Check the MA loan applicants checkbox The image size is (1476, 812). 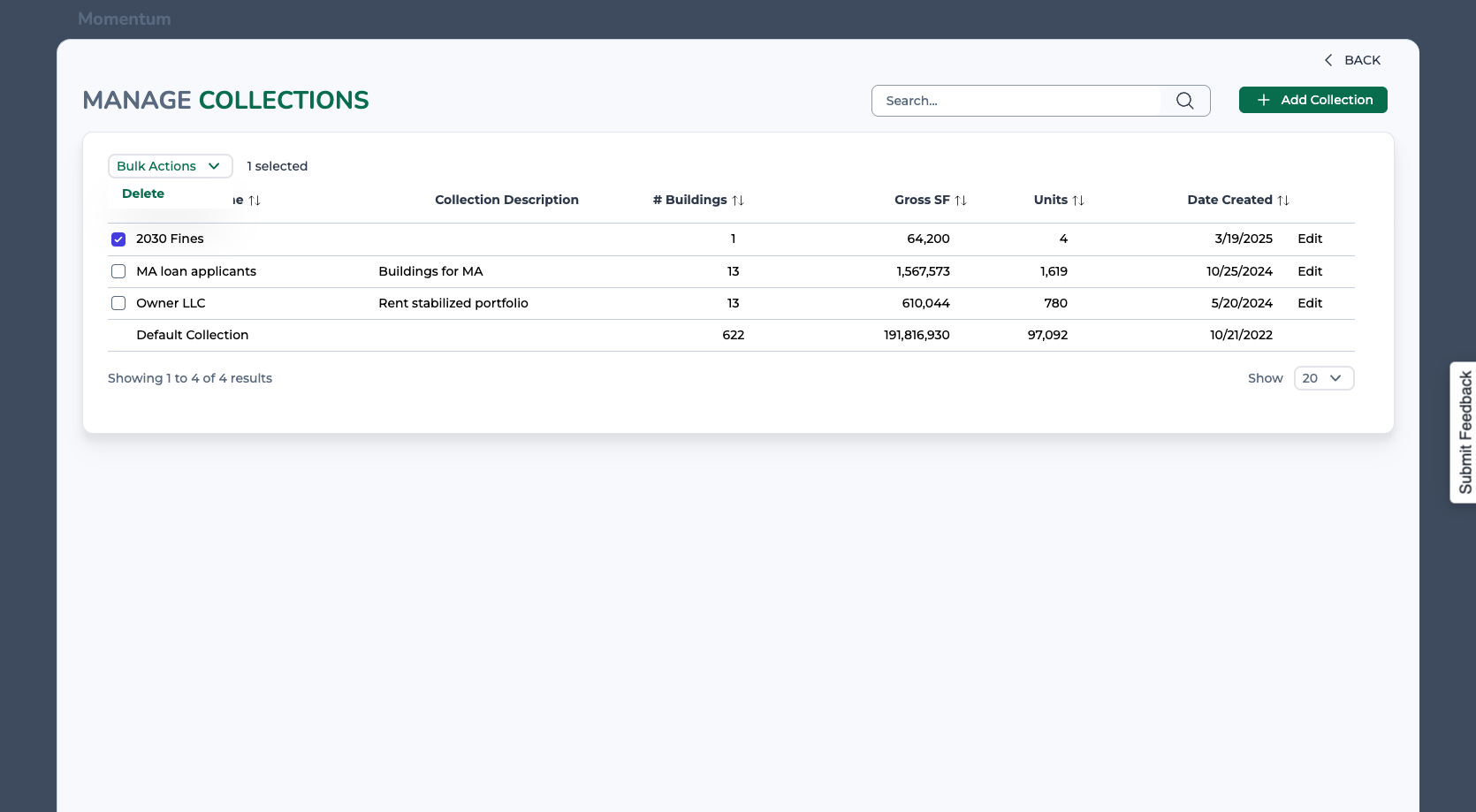coord(118,271)
